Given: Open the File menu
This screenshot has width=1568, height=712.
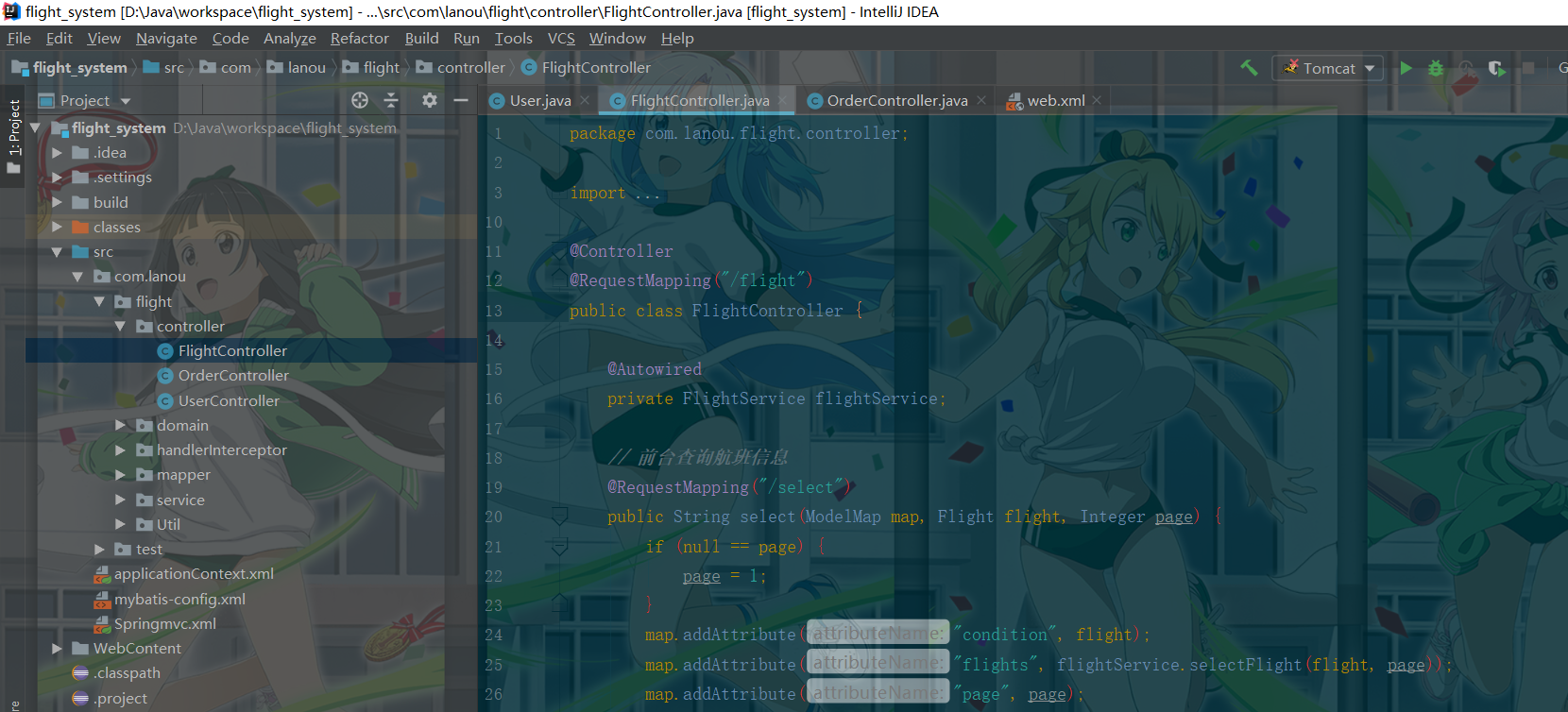Looking at the screenshot, I should tap(19, 38).
